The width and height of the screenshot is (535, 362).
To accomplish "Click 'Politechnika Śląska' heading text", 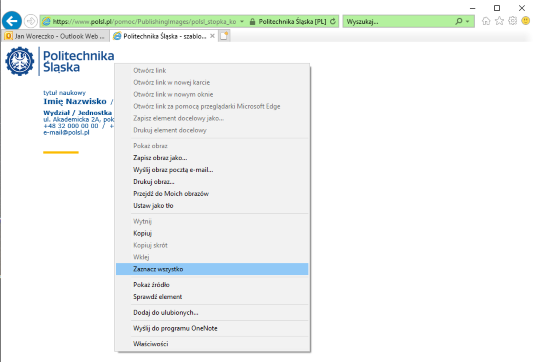I will [78, 61].
